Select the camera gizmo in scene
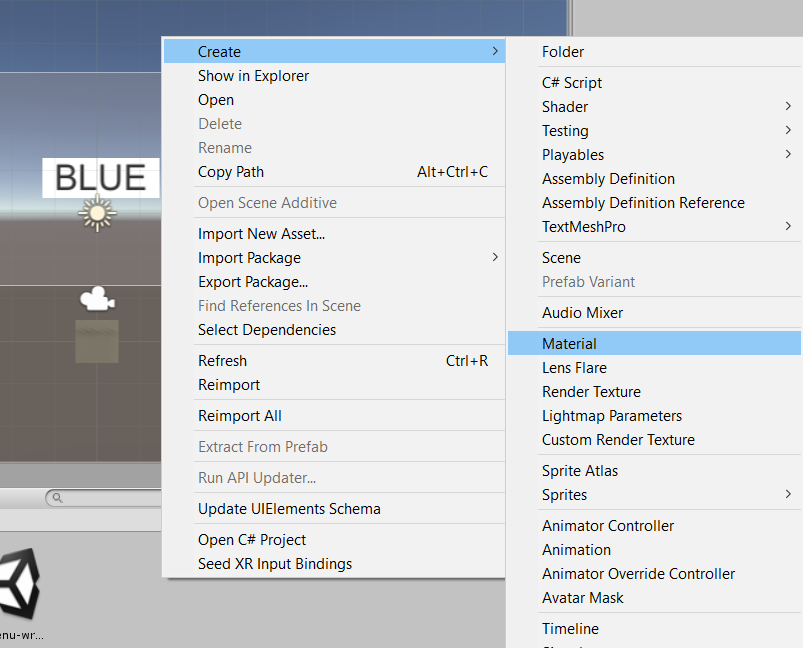This screenshot has height=648, width=803. pyautogui.click(x=97, y=298)
